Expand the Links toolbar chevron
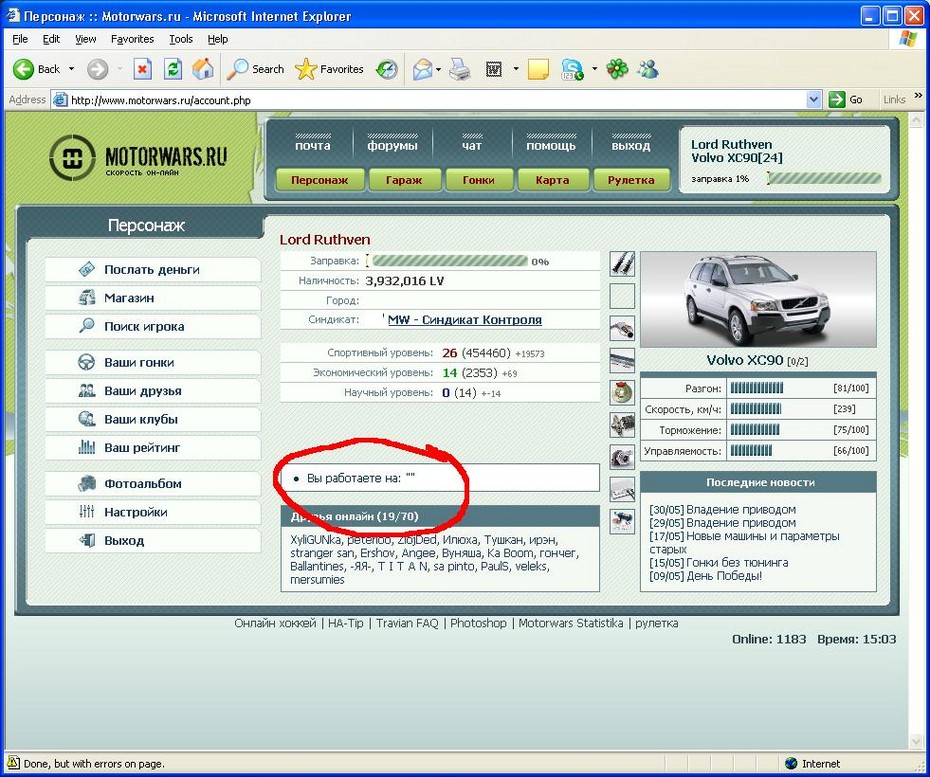 pos(919,95)
